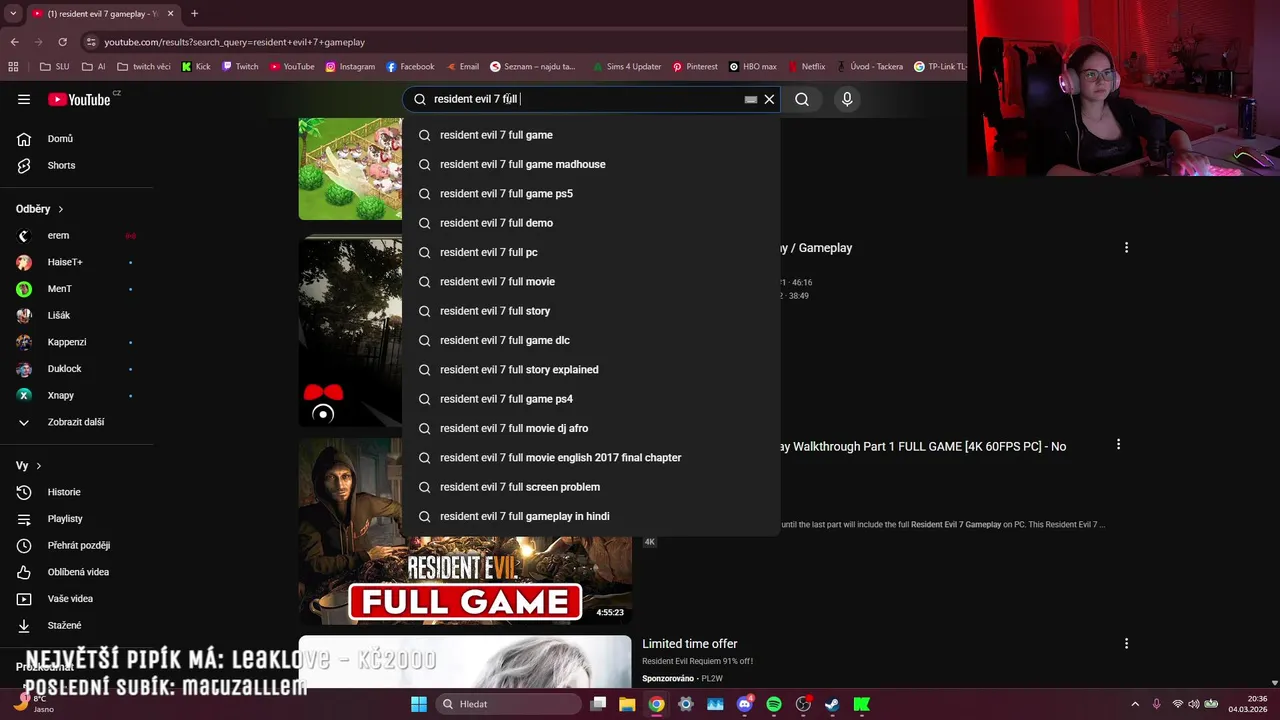Viewport: 1280px width, 720px height.
Task: Select suggestion 'resident evil 7 full game ps5'
Action: point(591,194)
